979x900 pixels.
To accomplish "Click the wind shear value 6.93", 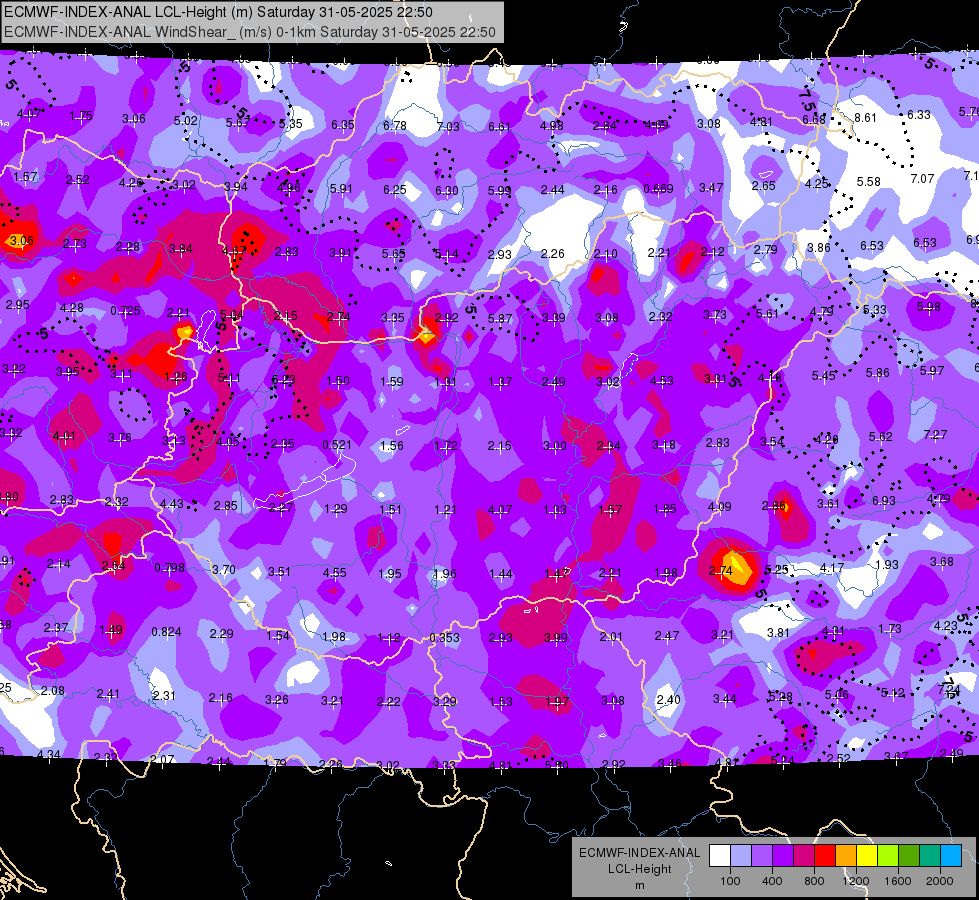I will (x=883, y=501).
